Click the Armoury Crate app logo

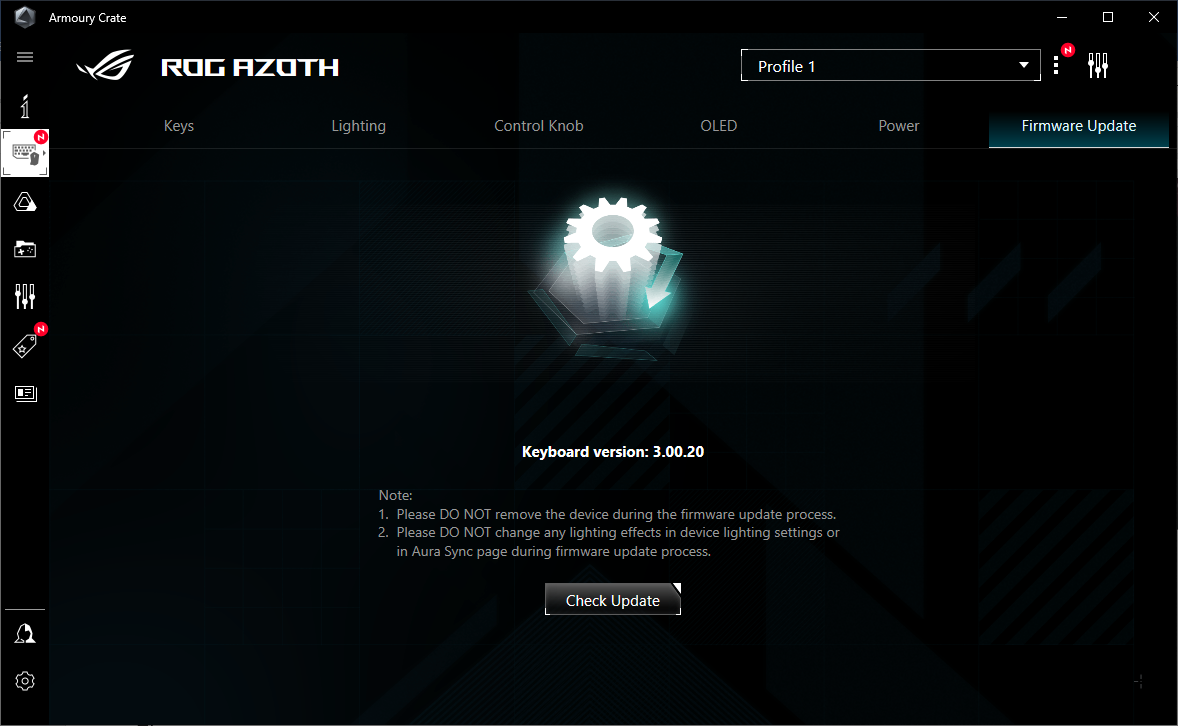[x=25, y=17]
